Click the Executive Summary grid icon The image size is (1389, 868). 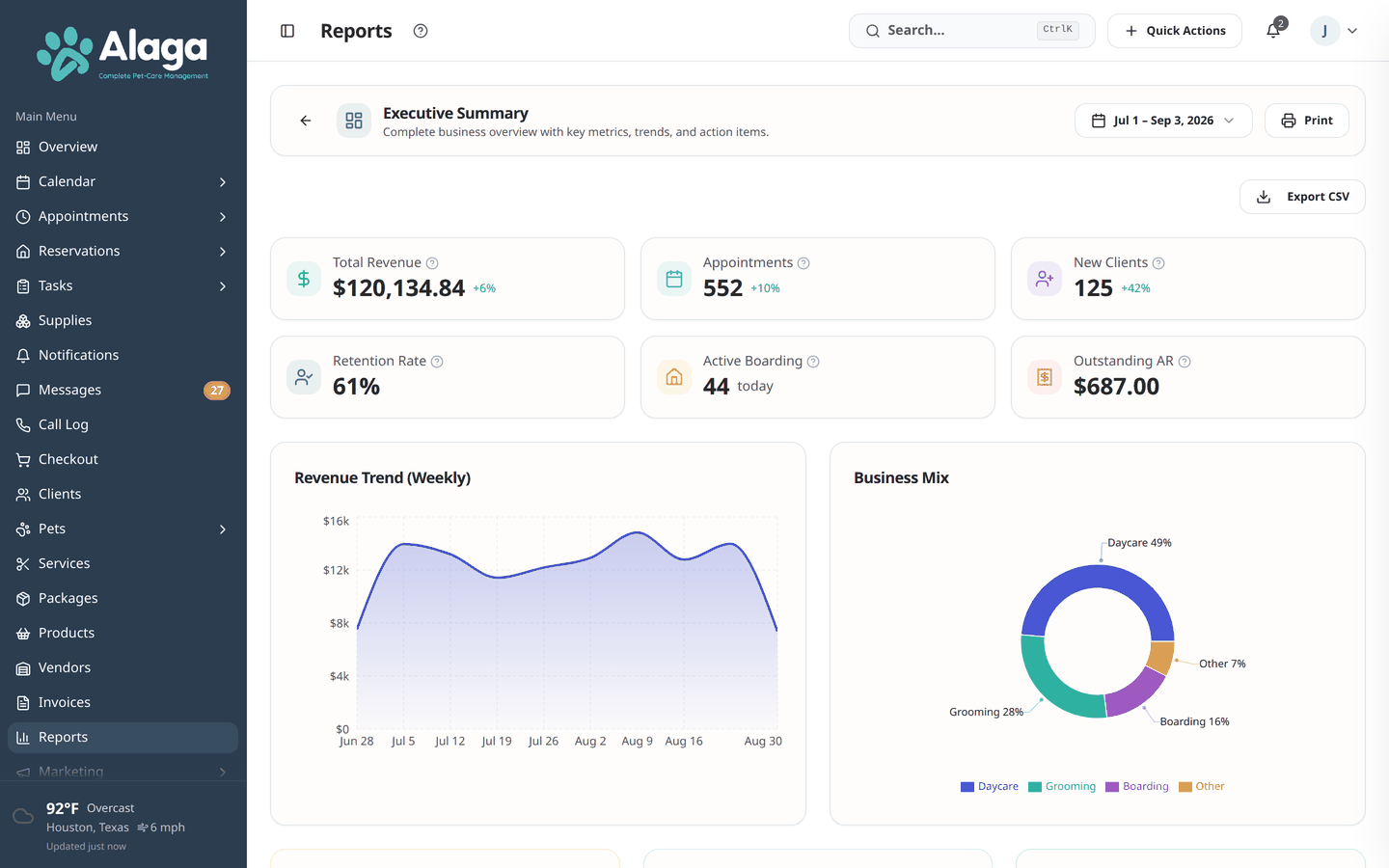pyautogui.click(x=354, y=121)
